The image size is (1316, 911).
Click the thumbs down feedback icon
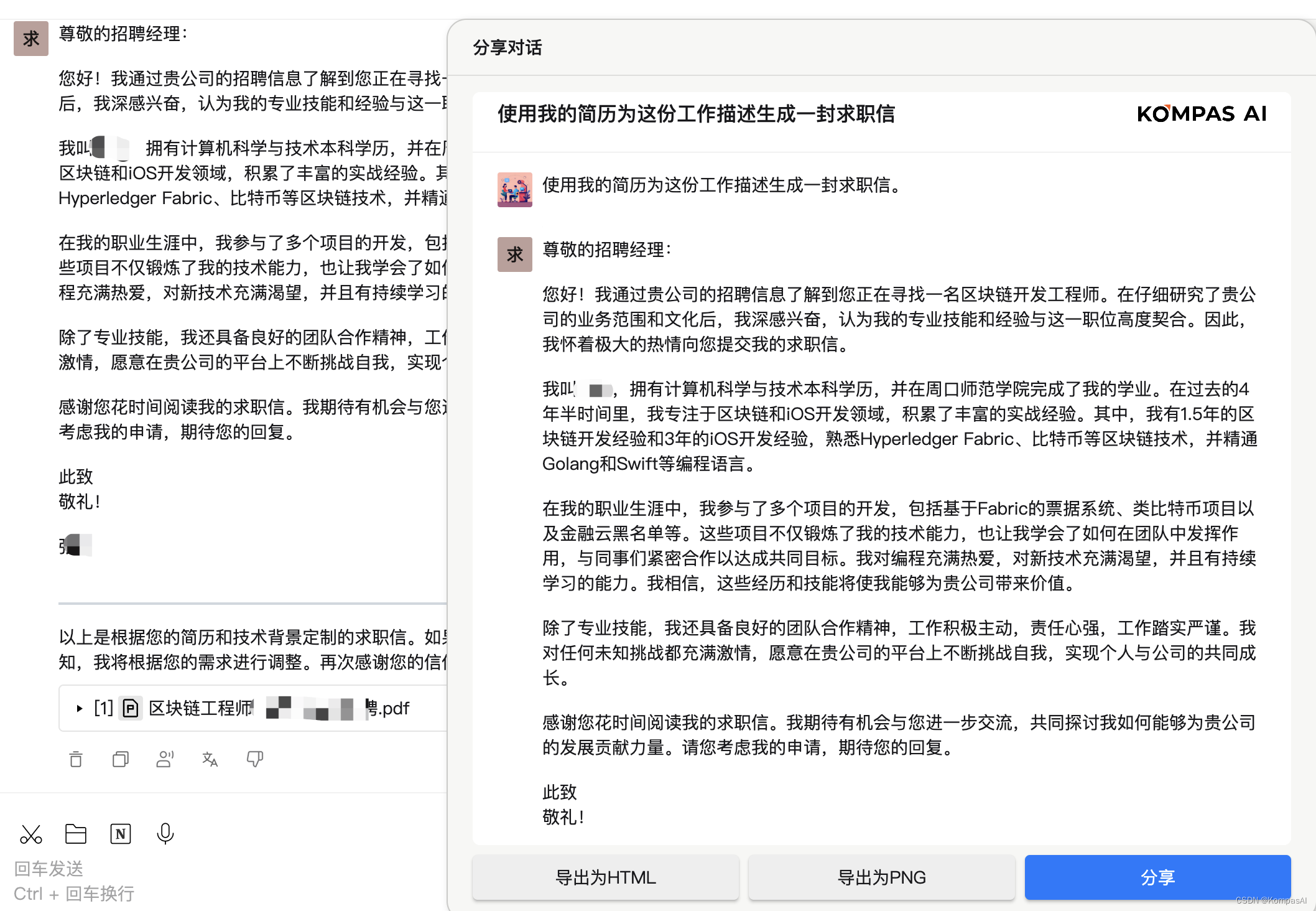[x=255, y=759]
